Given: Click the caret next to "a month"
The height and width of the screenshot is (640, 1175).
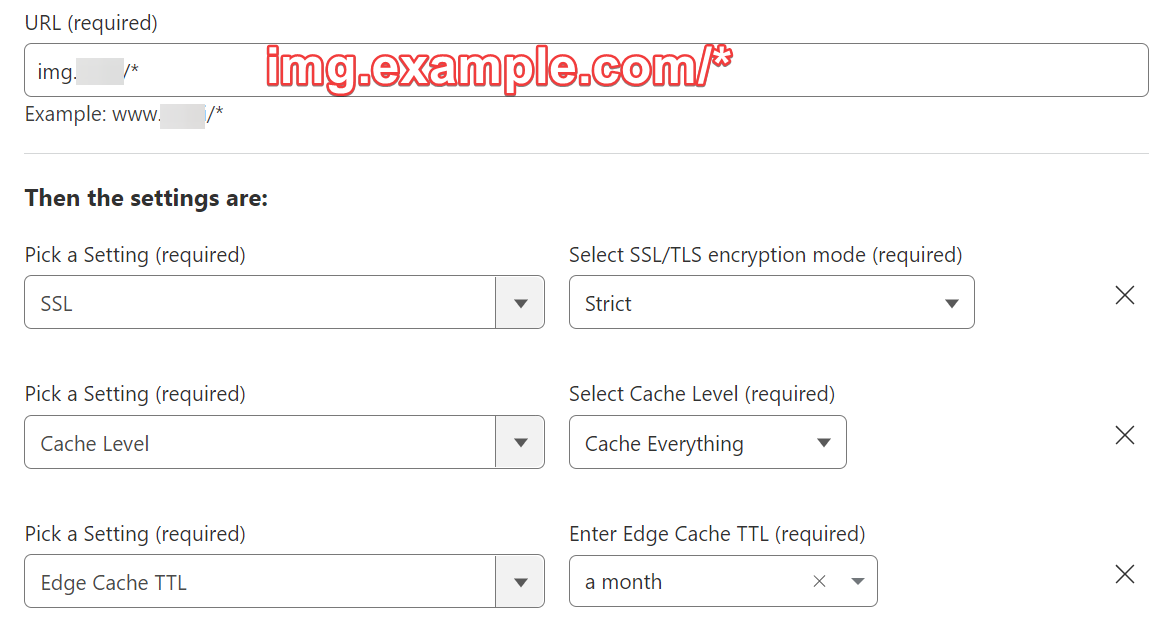Looking at the screenshot, I should (x=857, y=582).
